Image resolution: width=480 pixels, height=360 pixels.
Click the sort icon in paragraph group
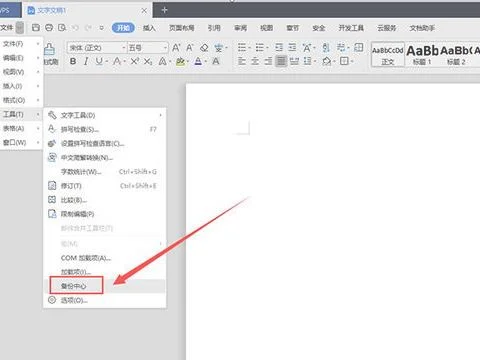326,48
